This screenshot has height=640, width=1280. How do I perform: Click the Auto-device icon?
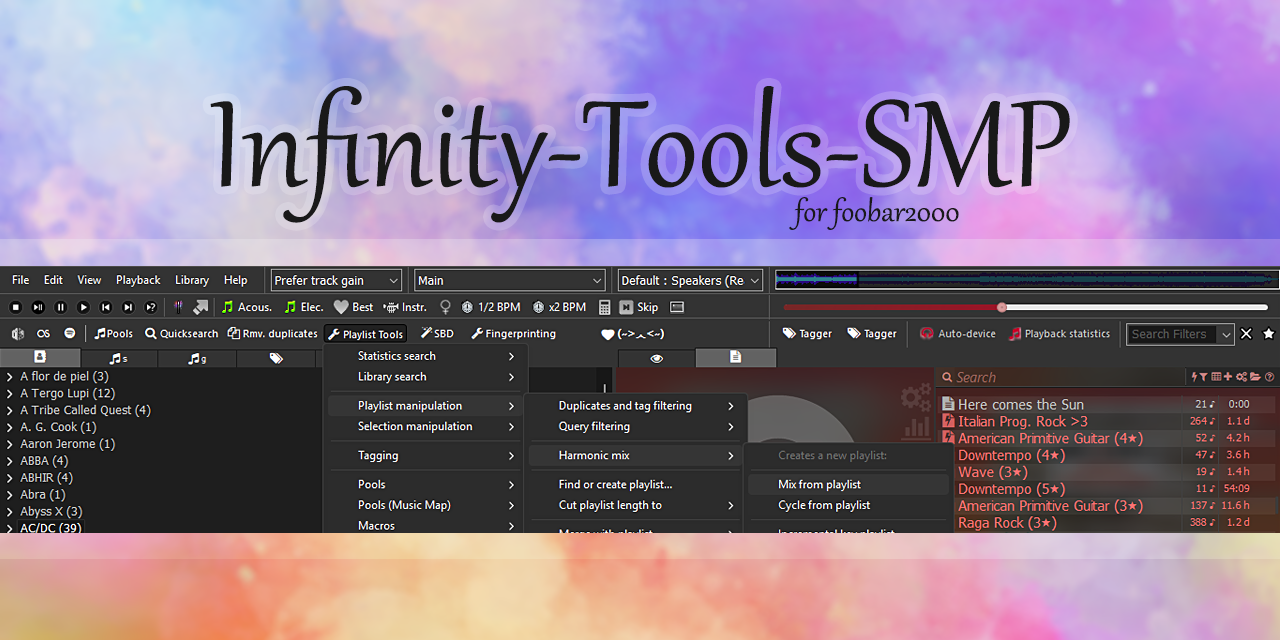tap(957, 333)
